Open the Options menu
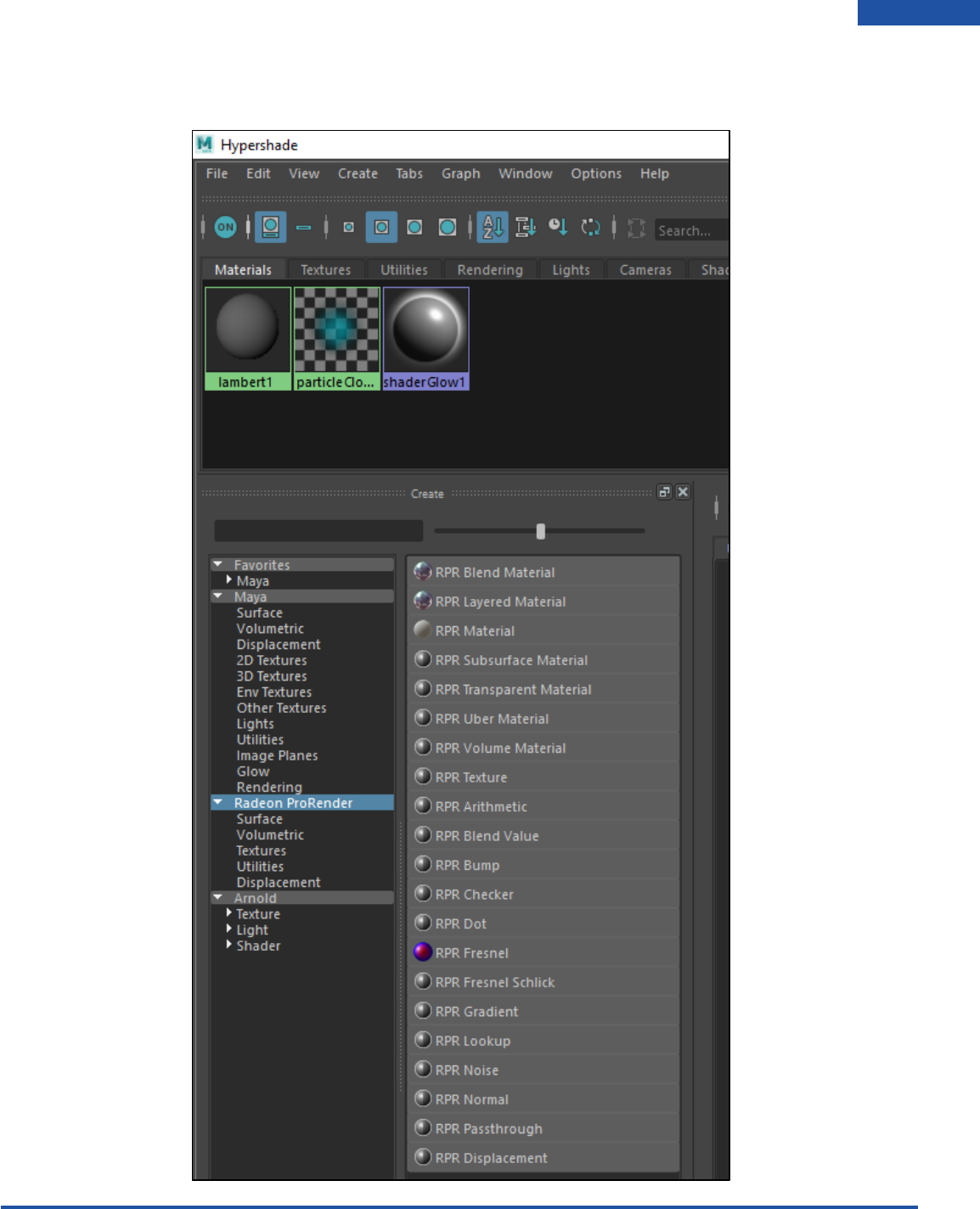 (x=596, y=173)
